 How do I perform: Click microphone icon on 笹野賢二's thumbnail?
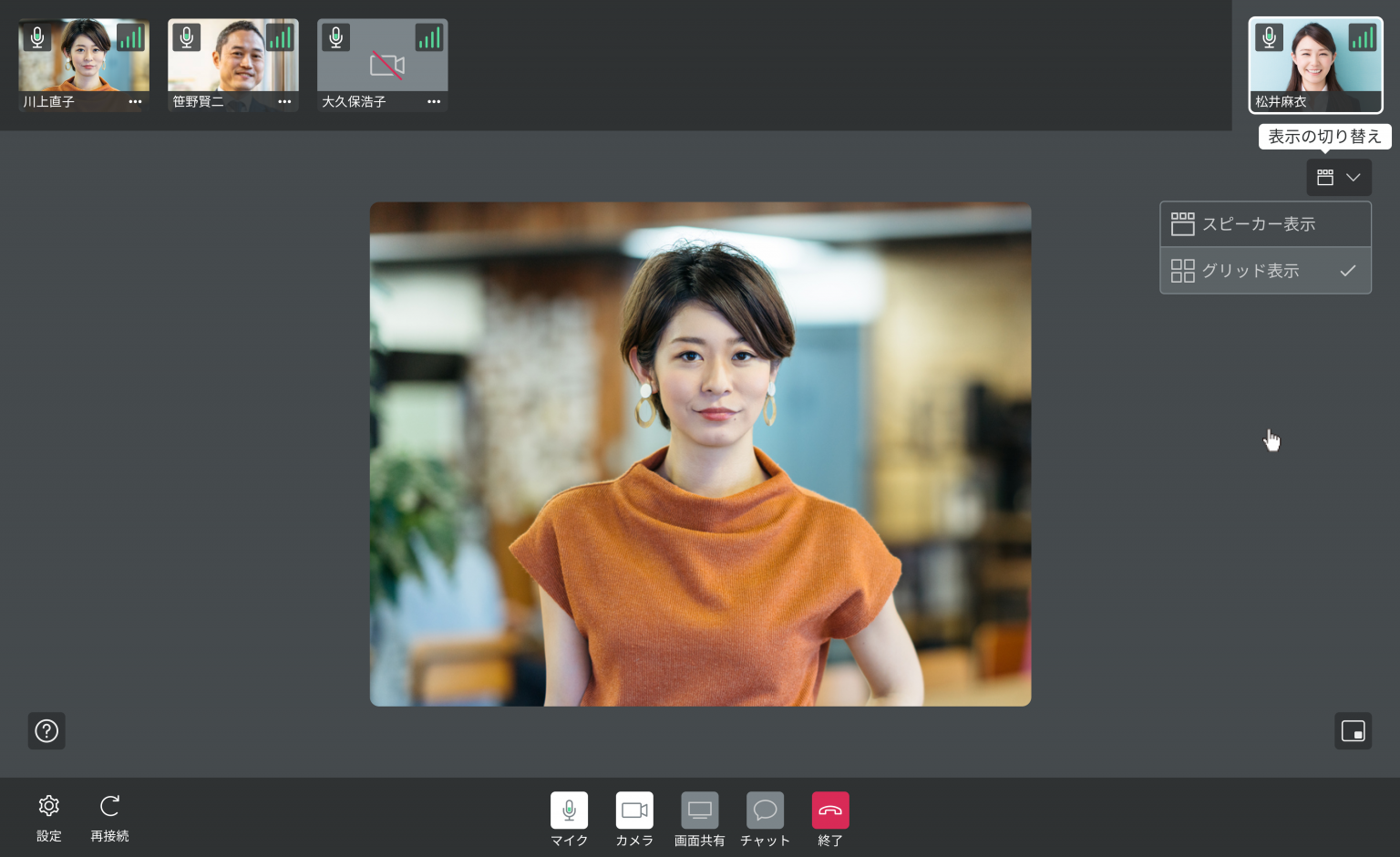click(186, 37)
